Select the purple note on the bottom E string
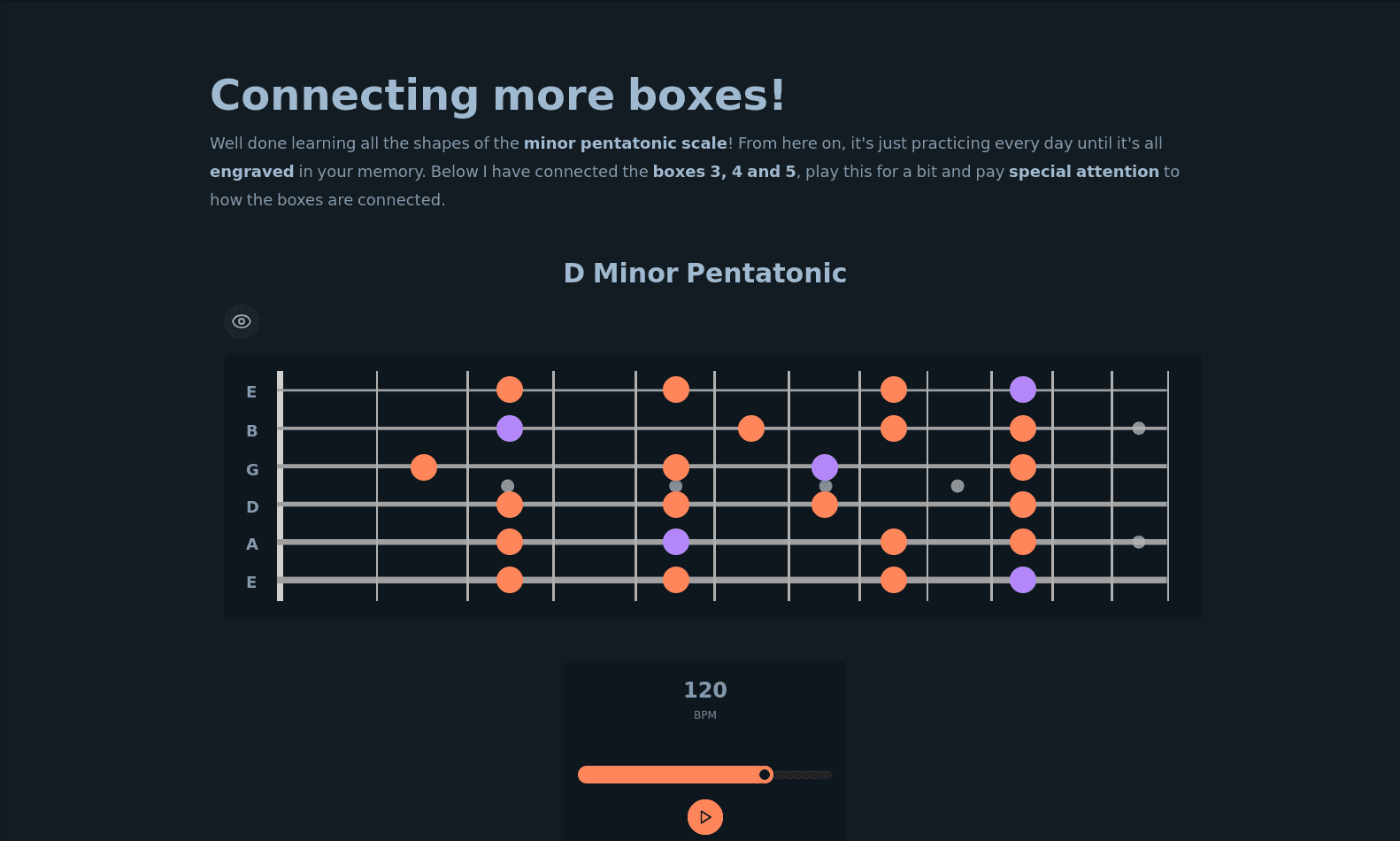Screen dimensions: 1400x841 point(1023,580)
